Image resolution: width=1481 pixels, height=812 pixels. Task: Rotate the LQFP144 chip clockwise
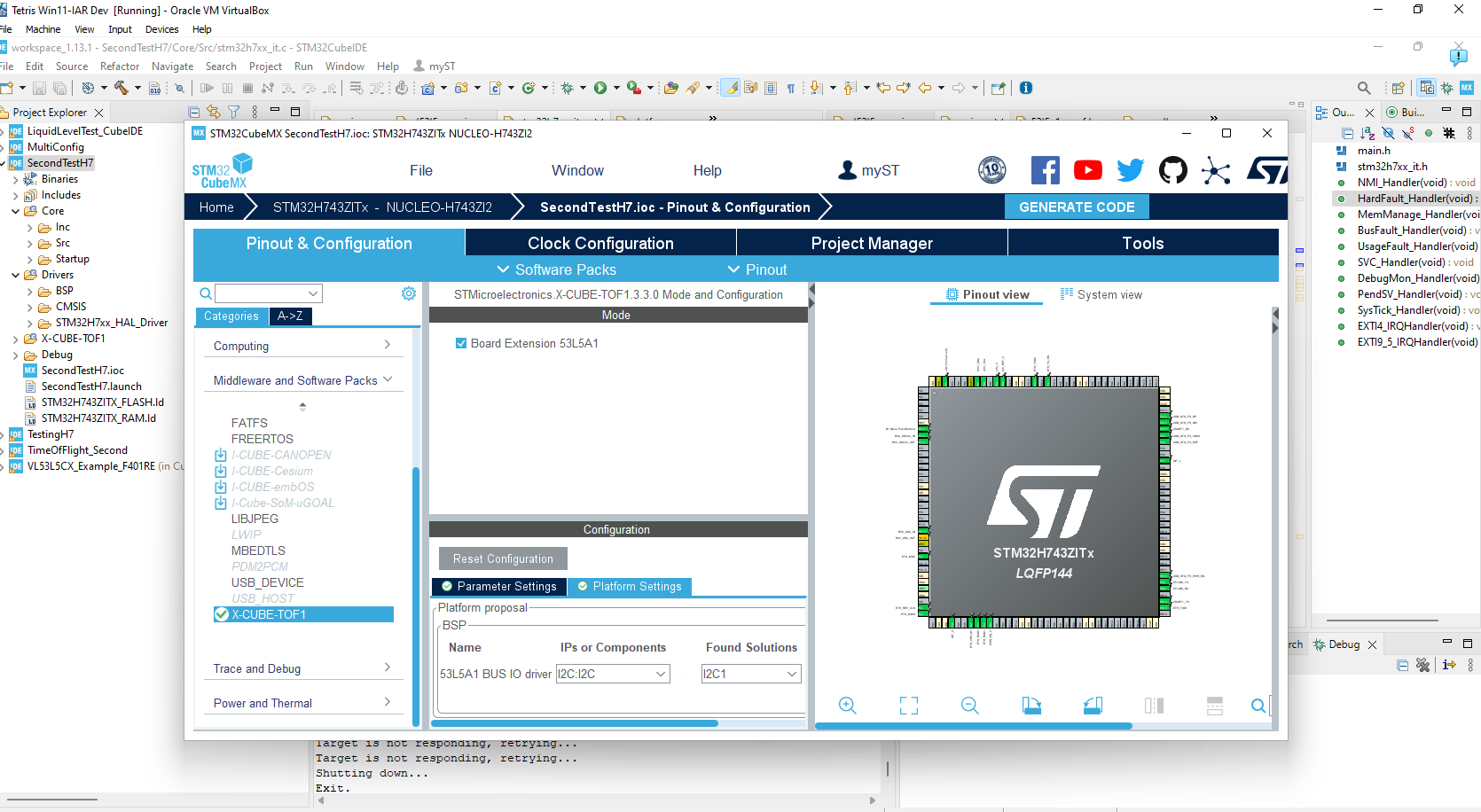[1031, 705]
